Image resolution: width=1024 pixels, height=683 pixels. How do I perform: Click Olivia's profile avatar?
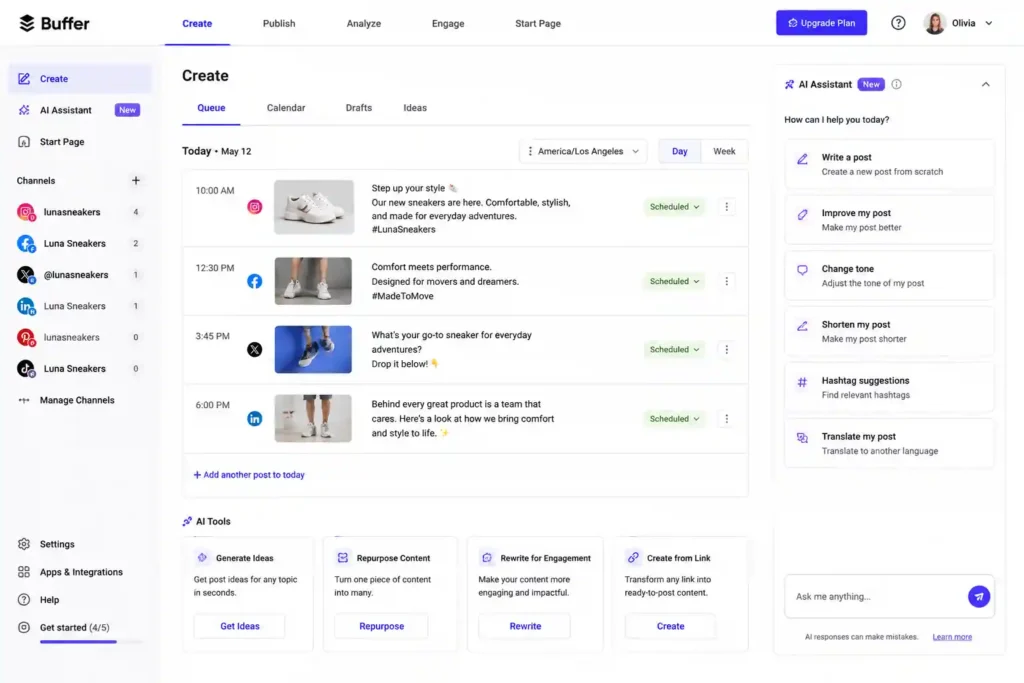tap(935, 23)
